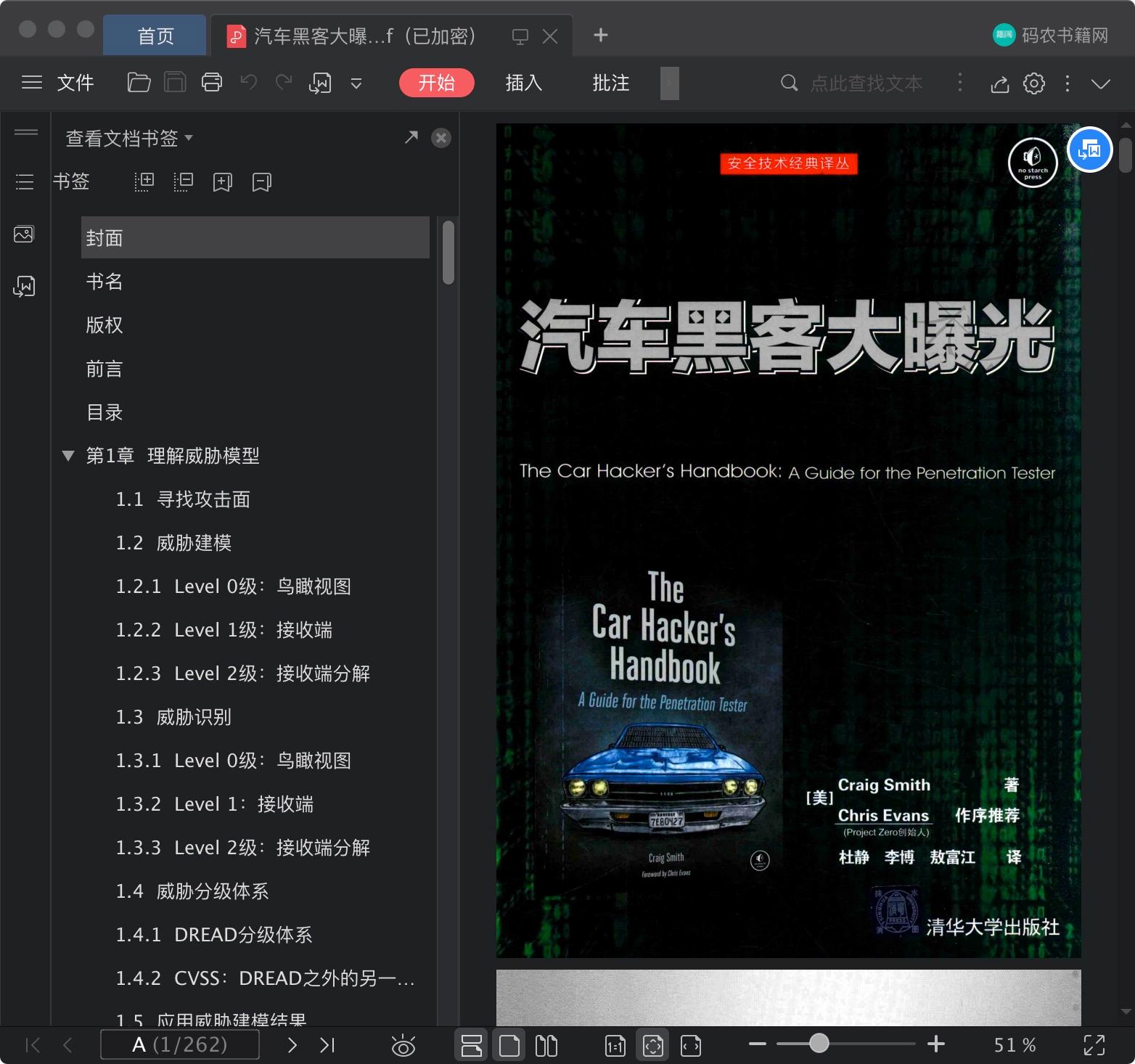
Task: Select the 批注 ribbon tab
Action: [x=611, y=83]
